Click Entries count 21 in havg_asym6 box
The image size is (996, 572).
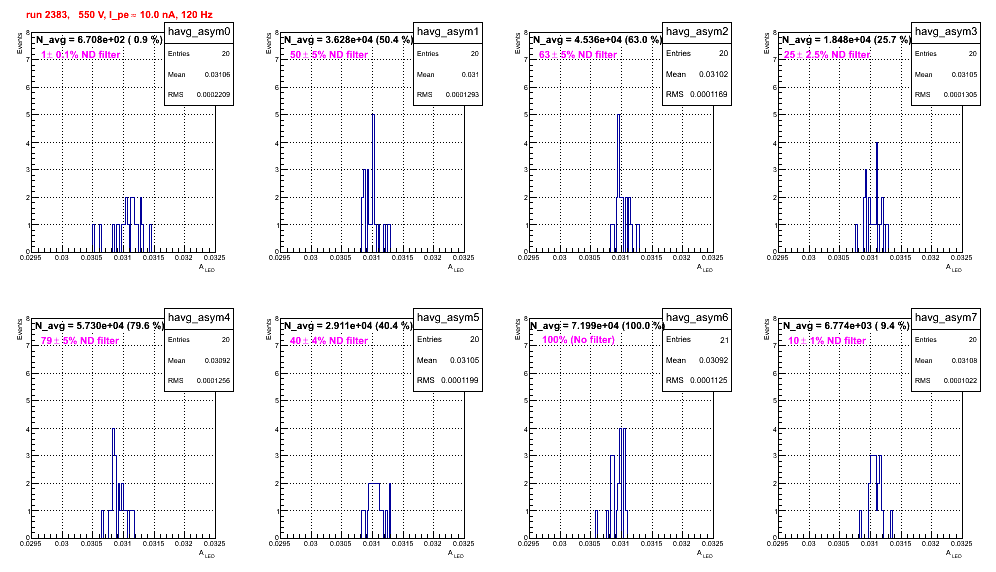[x=724, y=340]
